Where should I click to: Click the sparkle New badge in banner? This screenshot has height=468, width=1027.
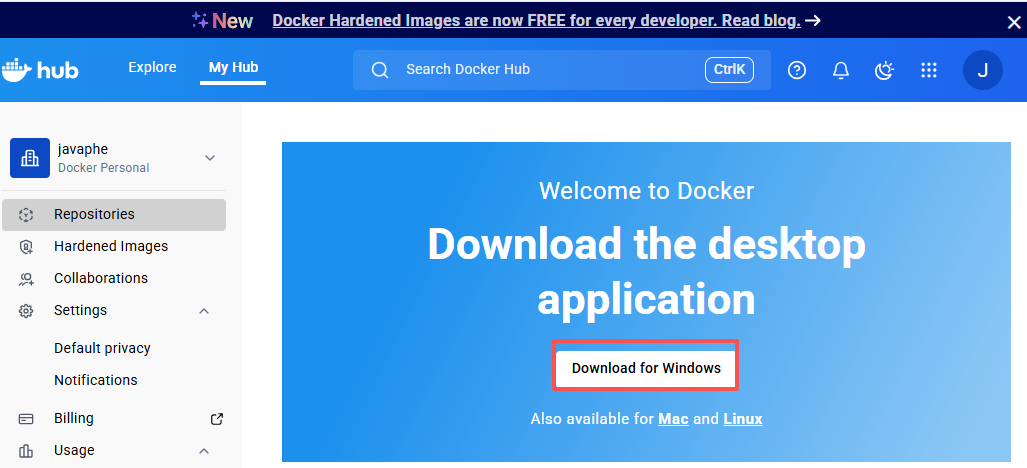222,21
